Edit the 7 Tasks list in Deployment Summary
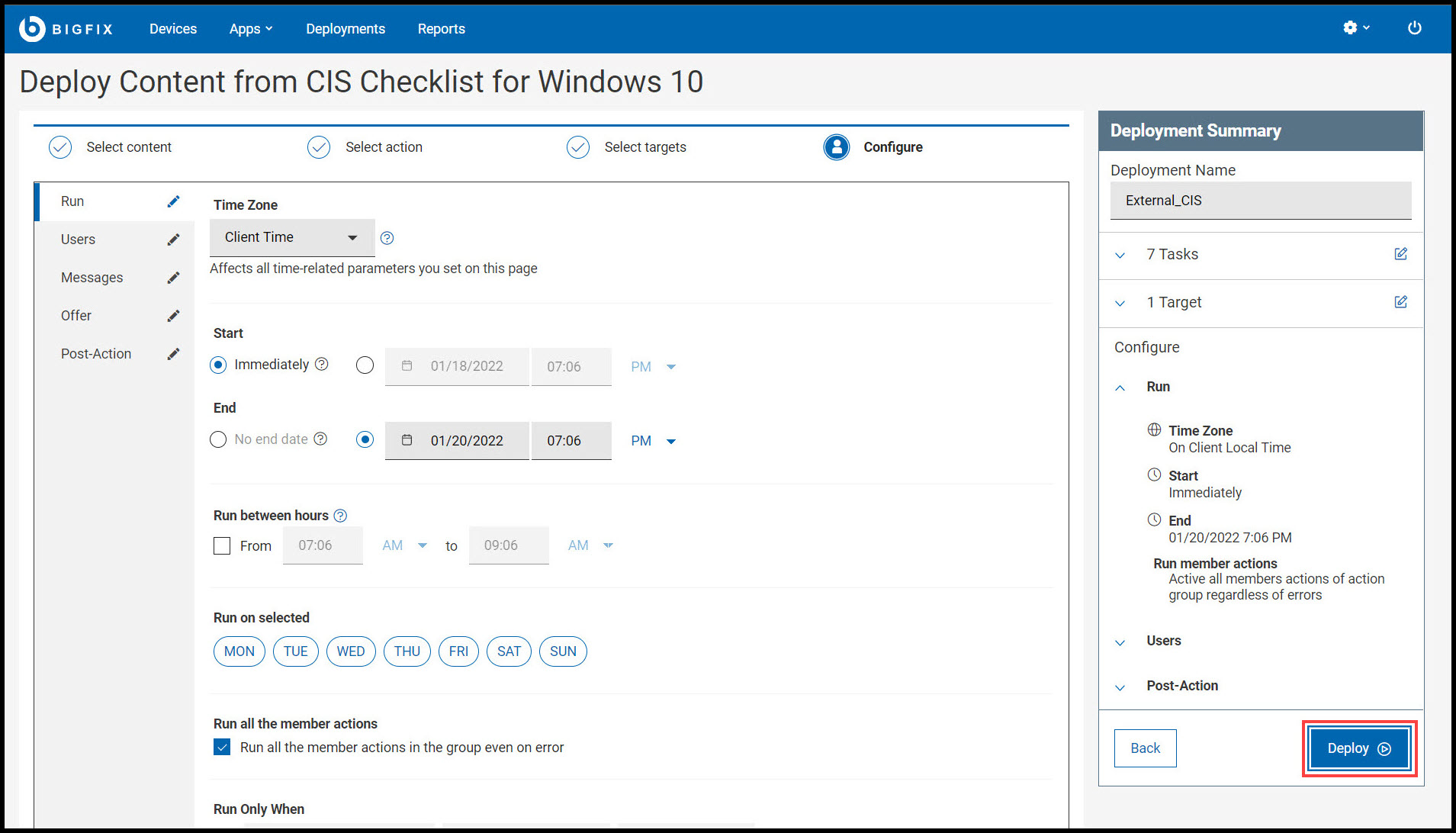Viewport: 1456px width, 833px height. 1400,254
